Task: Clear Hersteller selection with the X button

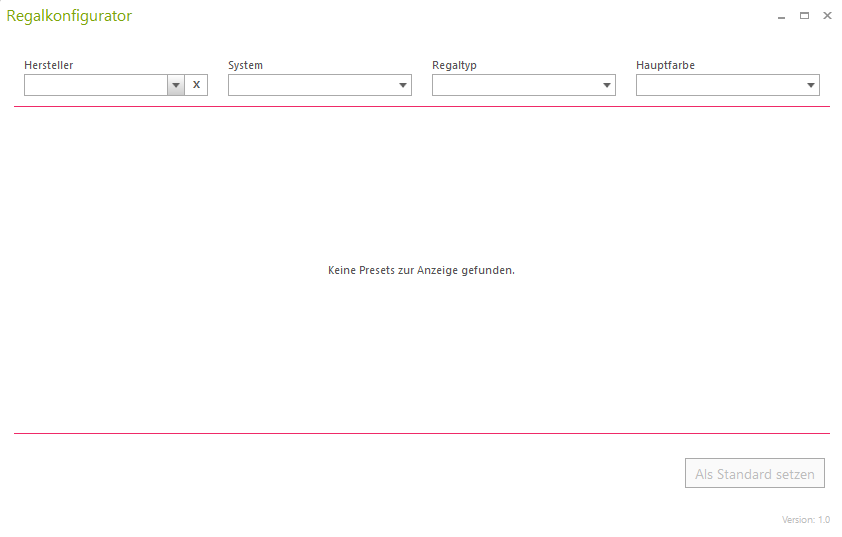Action: [x=196, y=85]
